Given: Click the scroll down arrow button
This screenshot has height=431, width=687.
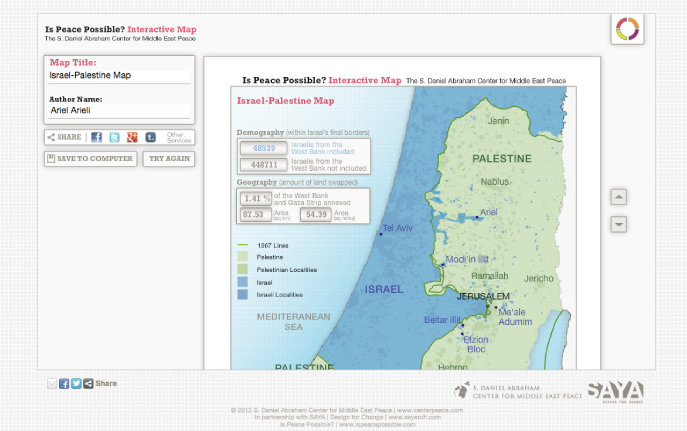Looking at the screenshot, I should [619, 225].
